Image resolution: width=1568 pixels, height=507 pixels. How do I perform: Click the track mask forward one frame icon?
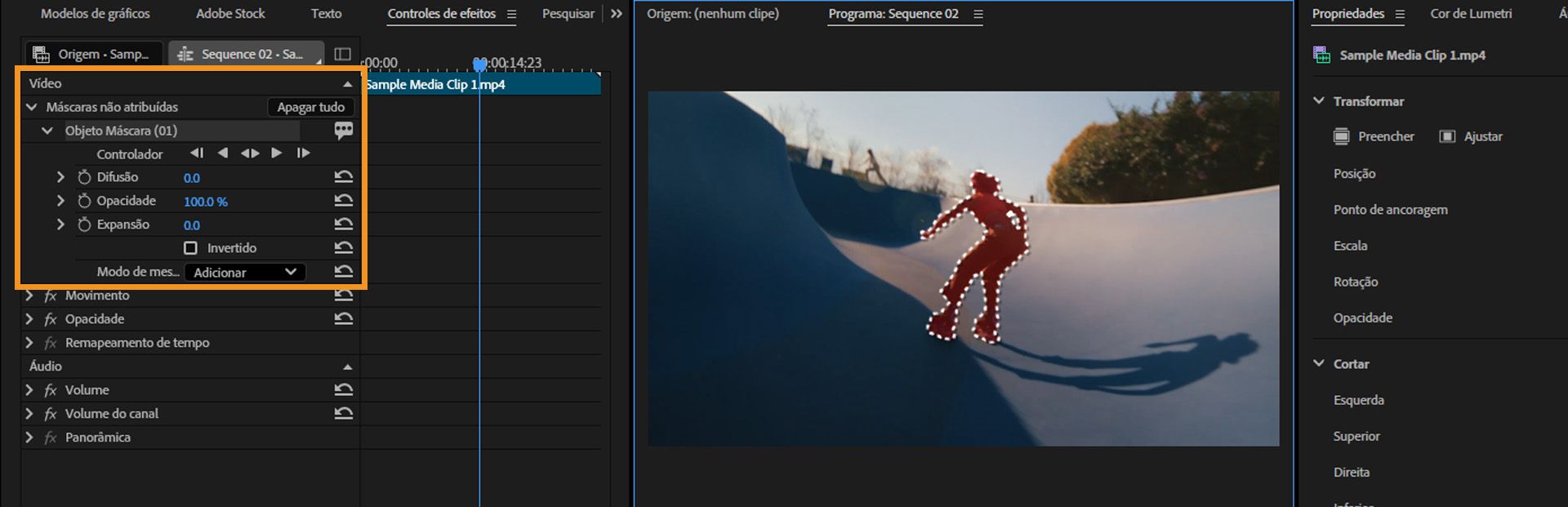coord(304,153)
